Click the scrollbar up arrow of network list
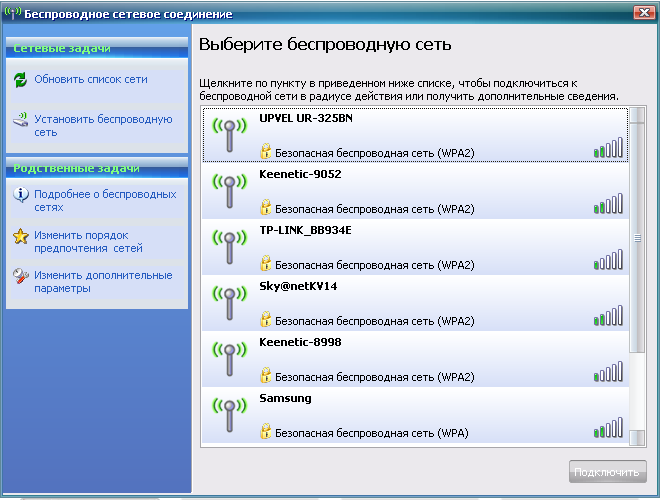The height and width of the screenshot is (500, 660). [637, 115]
